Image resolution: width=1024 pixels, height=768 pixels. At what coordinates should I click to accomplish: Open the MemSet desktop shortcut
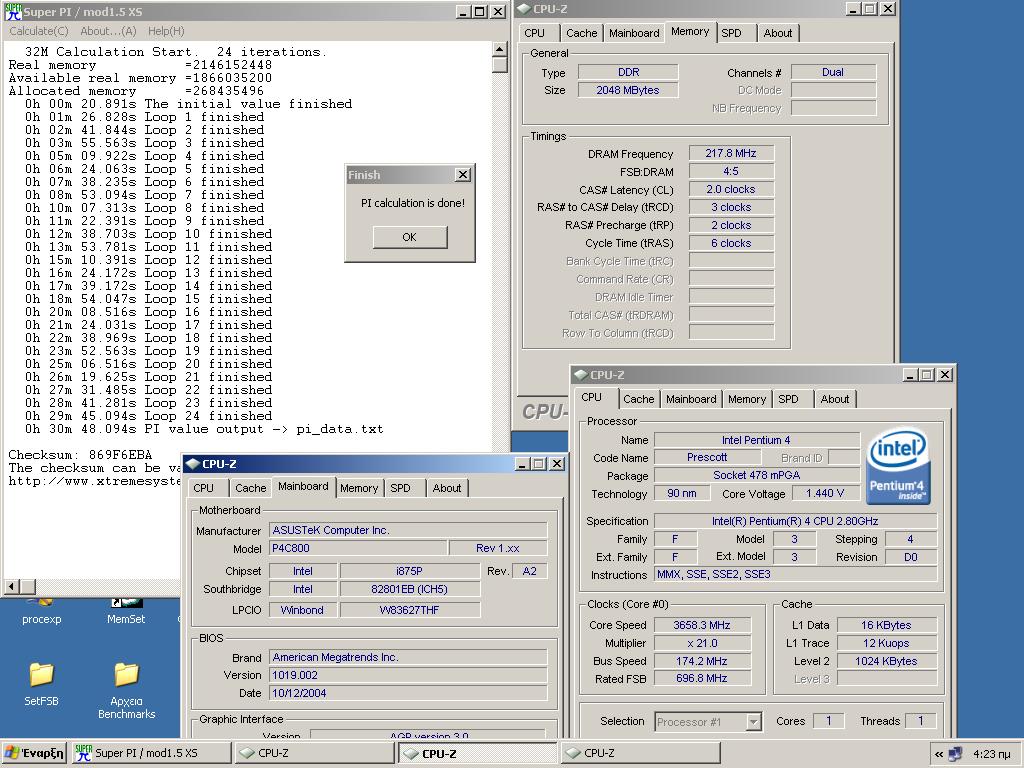126,613
